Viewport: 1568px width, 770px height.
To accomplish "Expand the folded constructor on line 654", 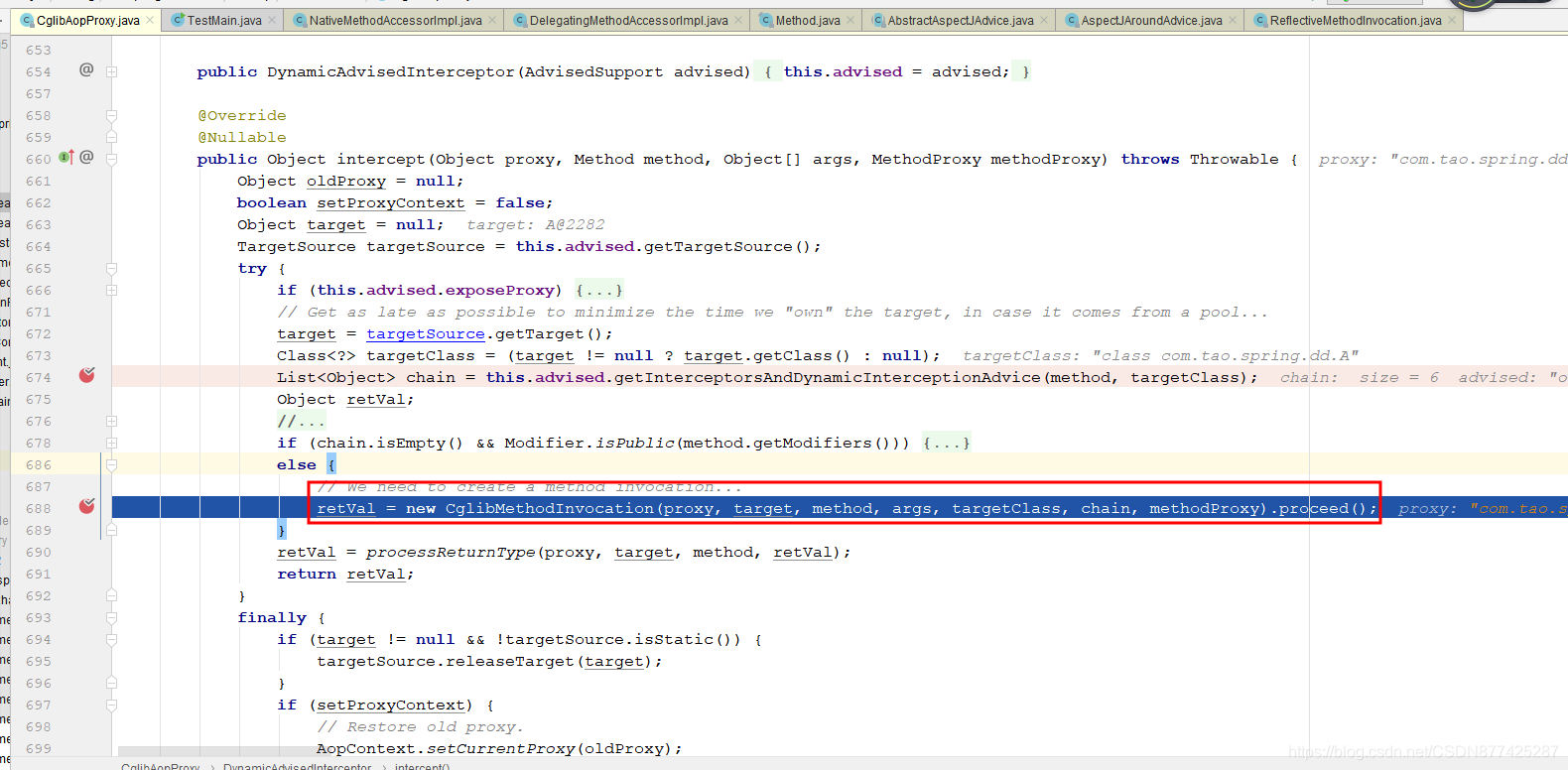I will (112, 71).
